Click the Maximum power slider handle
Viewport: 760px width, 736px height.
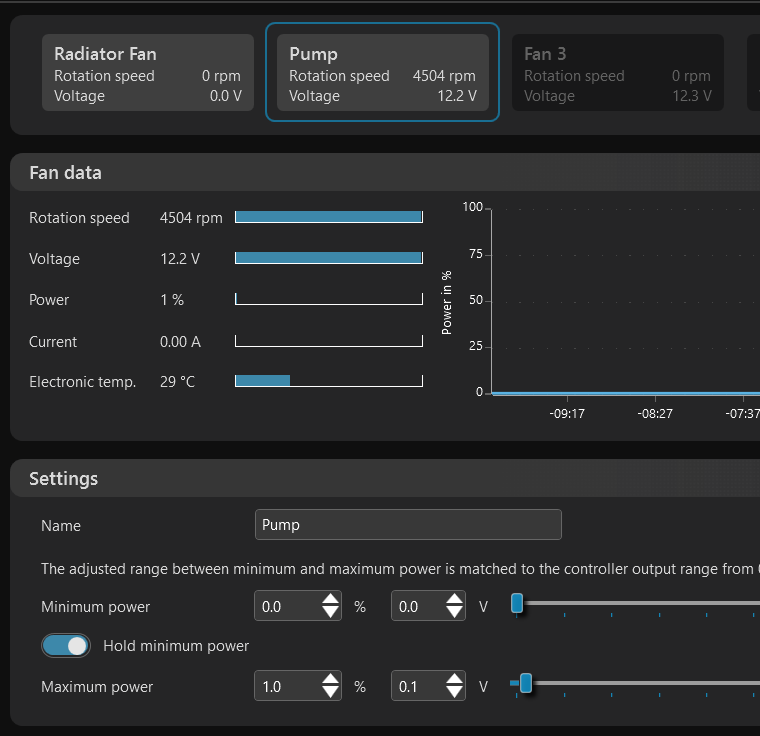(x=525, y=684)
